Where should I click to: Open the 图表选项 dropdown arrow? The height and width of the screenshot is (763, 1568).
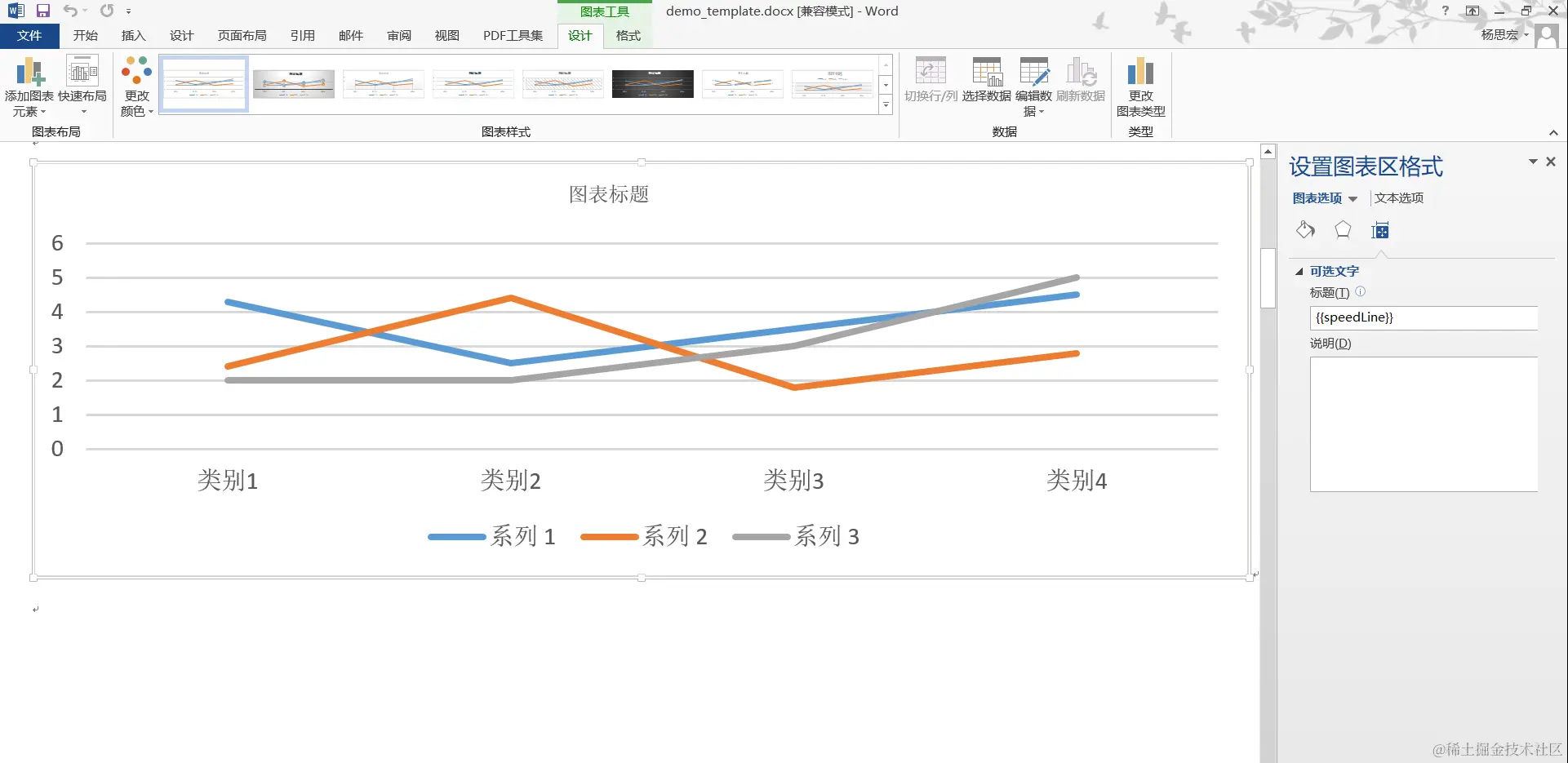point(1353,199)
